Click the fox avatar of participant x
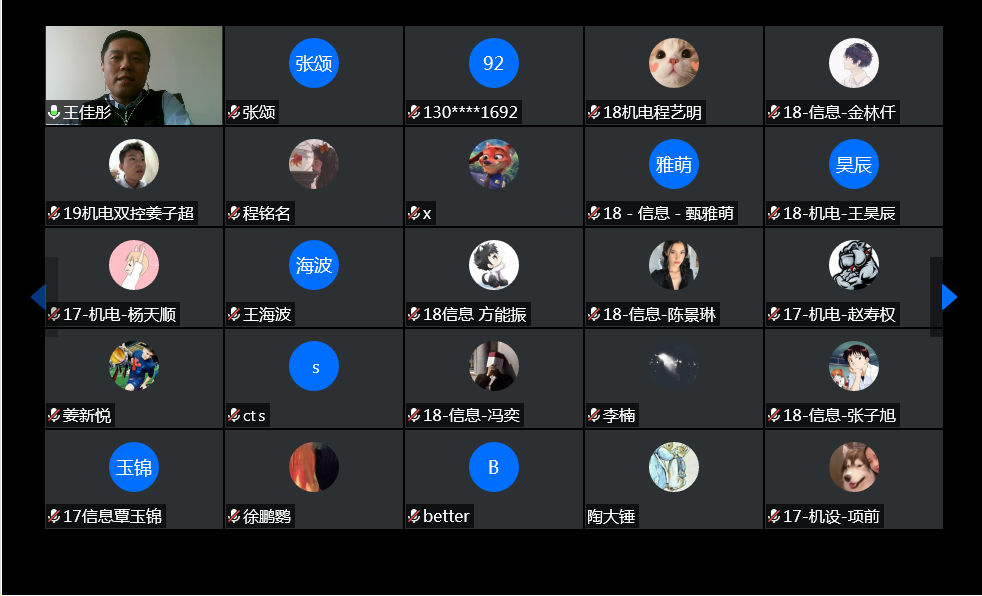This screenshot has width=982, height=596. pos(494,164)
